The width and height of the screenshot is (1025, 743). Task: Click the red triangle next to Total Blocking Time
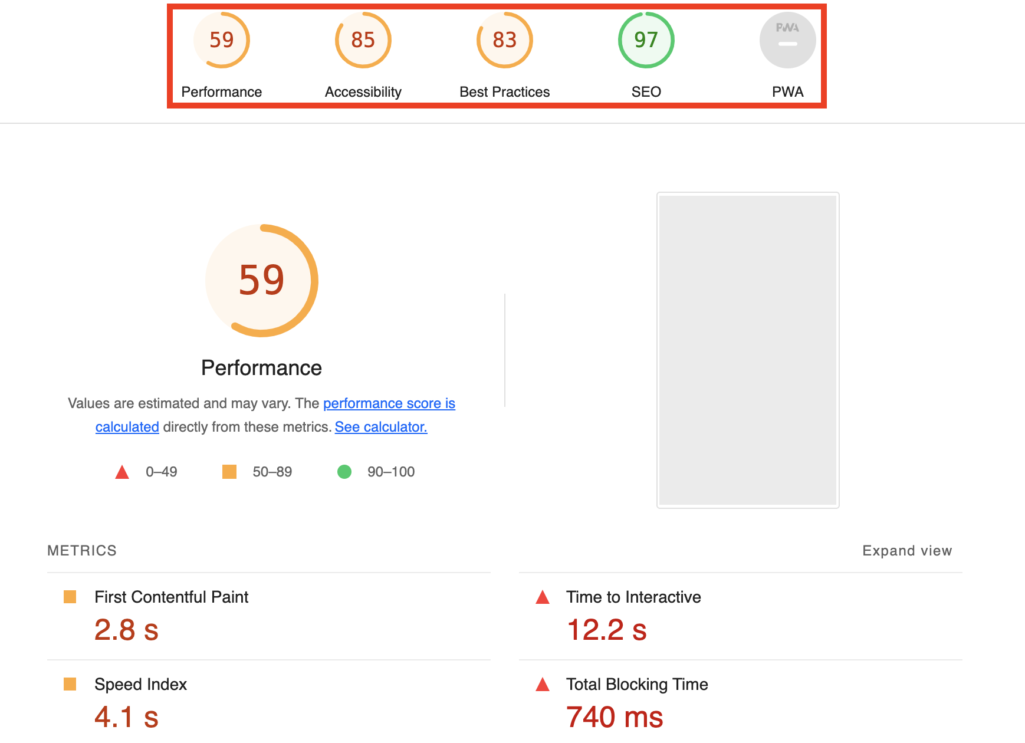point(543,686)
